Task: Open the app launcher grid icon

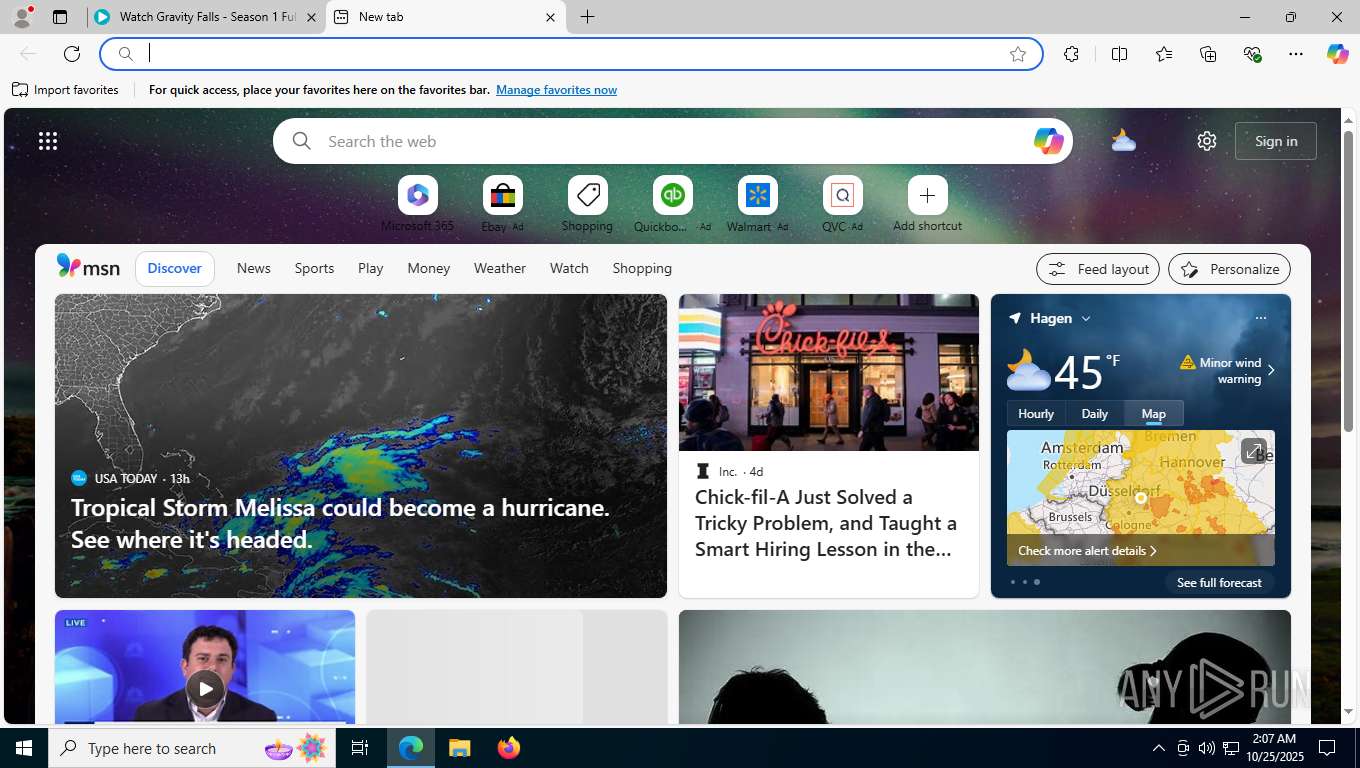Action: point(48,141)
